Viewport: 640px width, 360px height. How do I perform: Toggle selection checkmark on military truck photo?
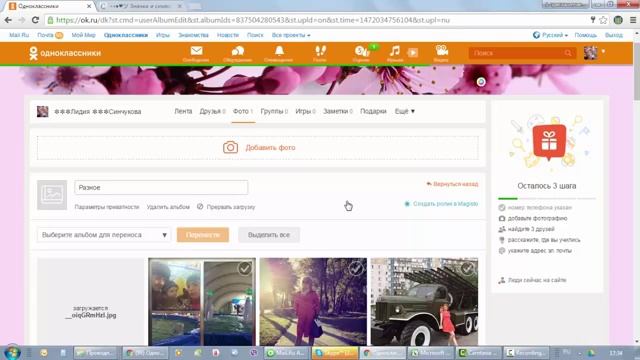point(467,269)
